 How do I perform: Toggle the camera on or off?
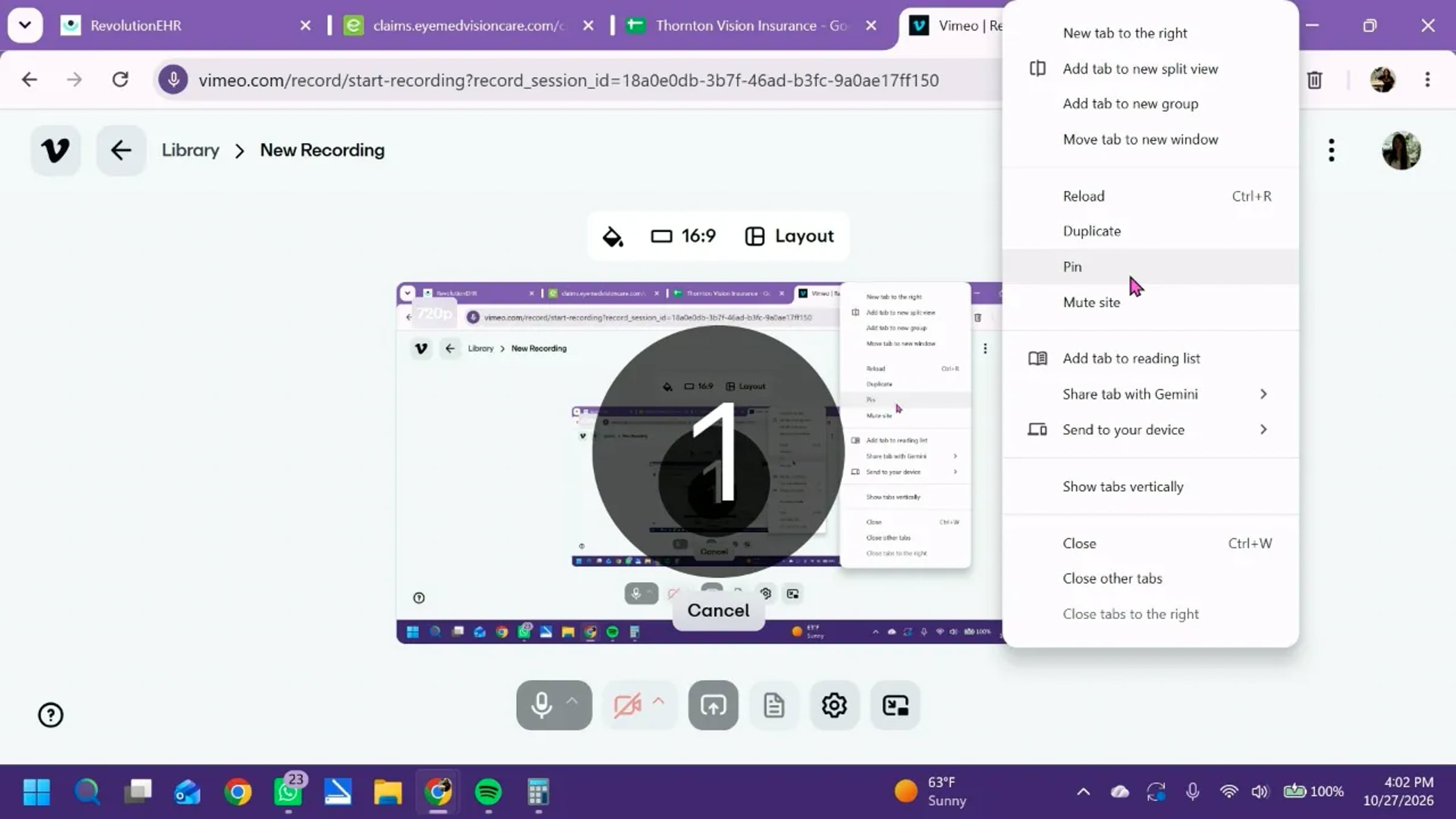tap(627, 705)
